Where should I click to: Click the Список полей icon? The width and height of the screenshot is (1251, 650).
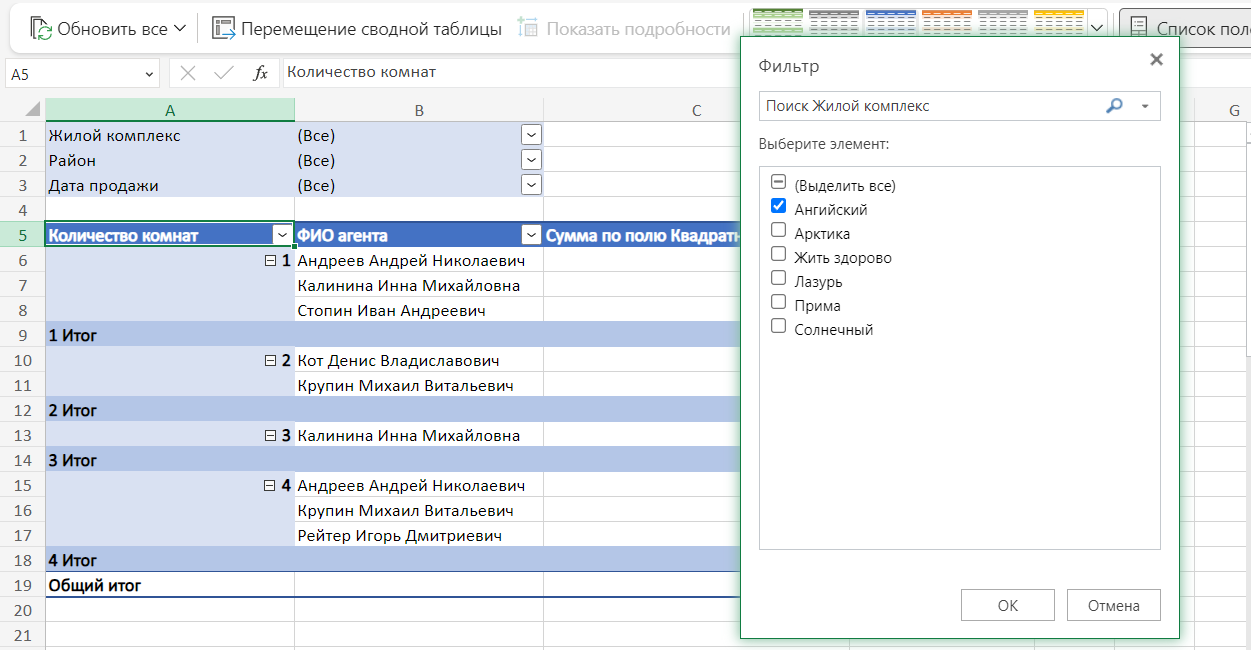(x=1138, y=29)
